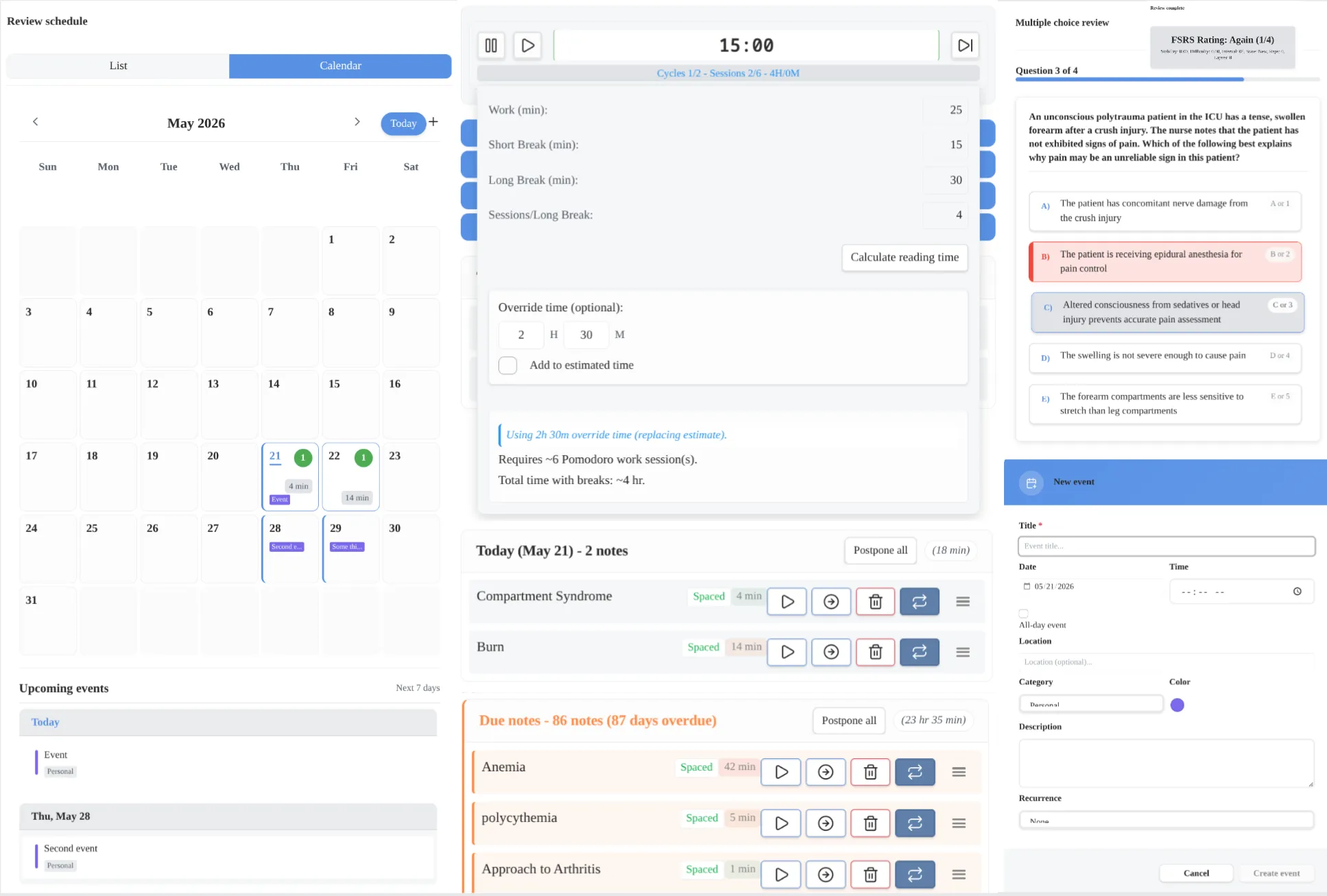Click the Event title input field
The height and width of the screenshot is (896, 1327).
(1167, 546)
